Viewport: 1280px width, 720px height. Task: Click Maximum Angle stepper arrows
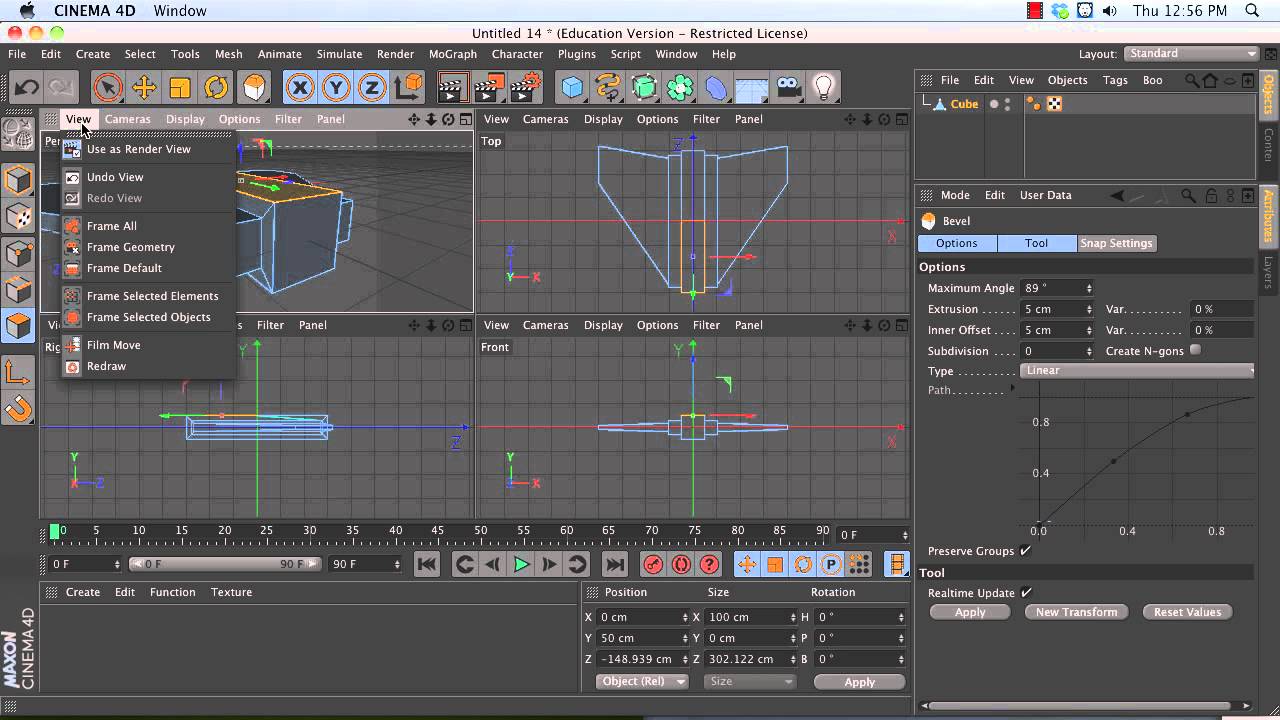(1089, 288)
